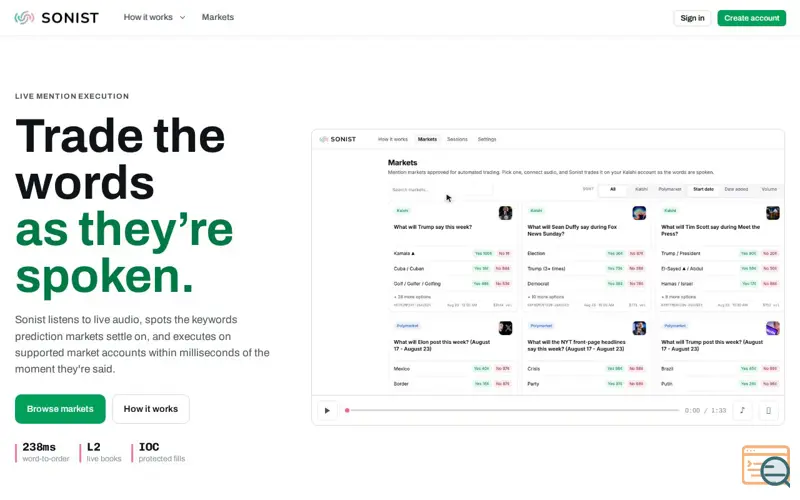The image size is (800, 500).
Task: Click Yes on the Mexico row
Action: click(x=482, y=368)
